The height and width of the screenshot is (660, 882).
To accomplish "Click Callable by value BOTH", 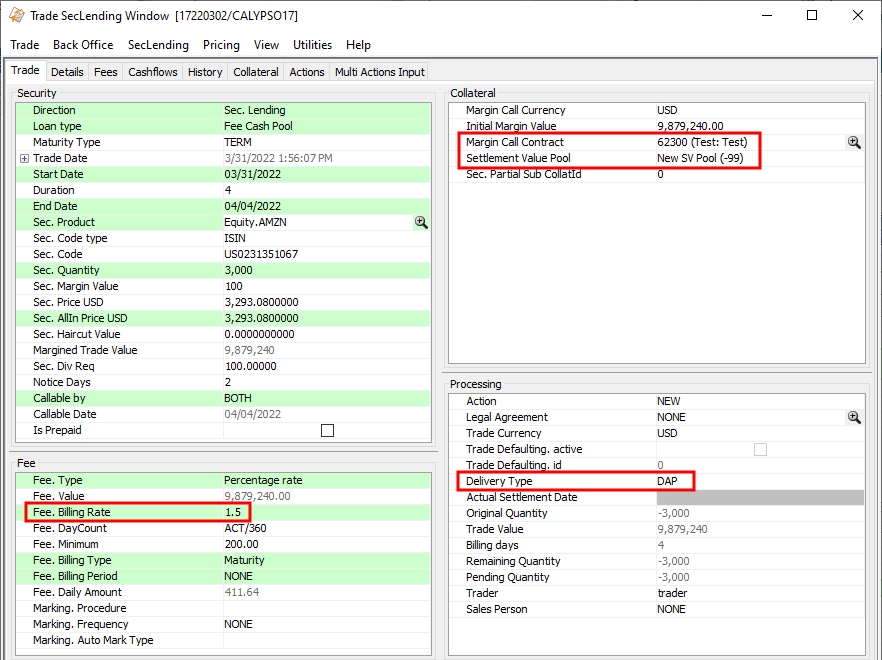I will pyautogui.click(x=237, y=398).
